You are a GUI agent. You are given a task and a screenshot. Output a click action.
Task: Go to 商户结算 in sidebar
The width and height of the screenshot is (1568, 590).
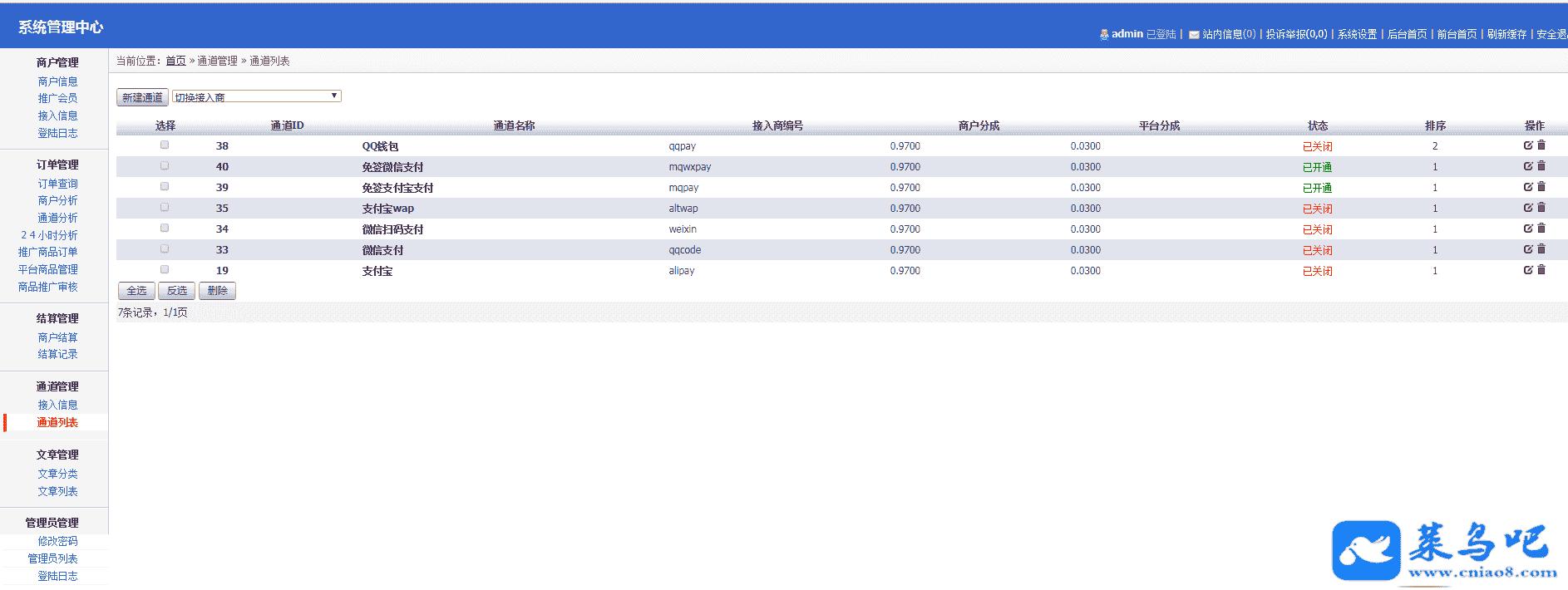tap(57, 337)
